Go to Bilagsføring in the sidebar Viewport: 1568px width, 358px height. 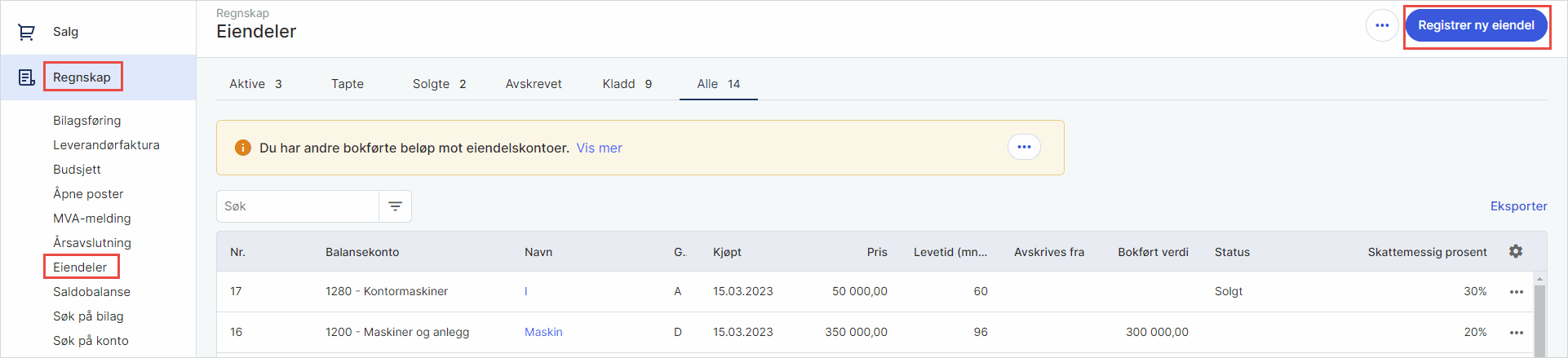click(86, 121)
